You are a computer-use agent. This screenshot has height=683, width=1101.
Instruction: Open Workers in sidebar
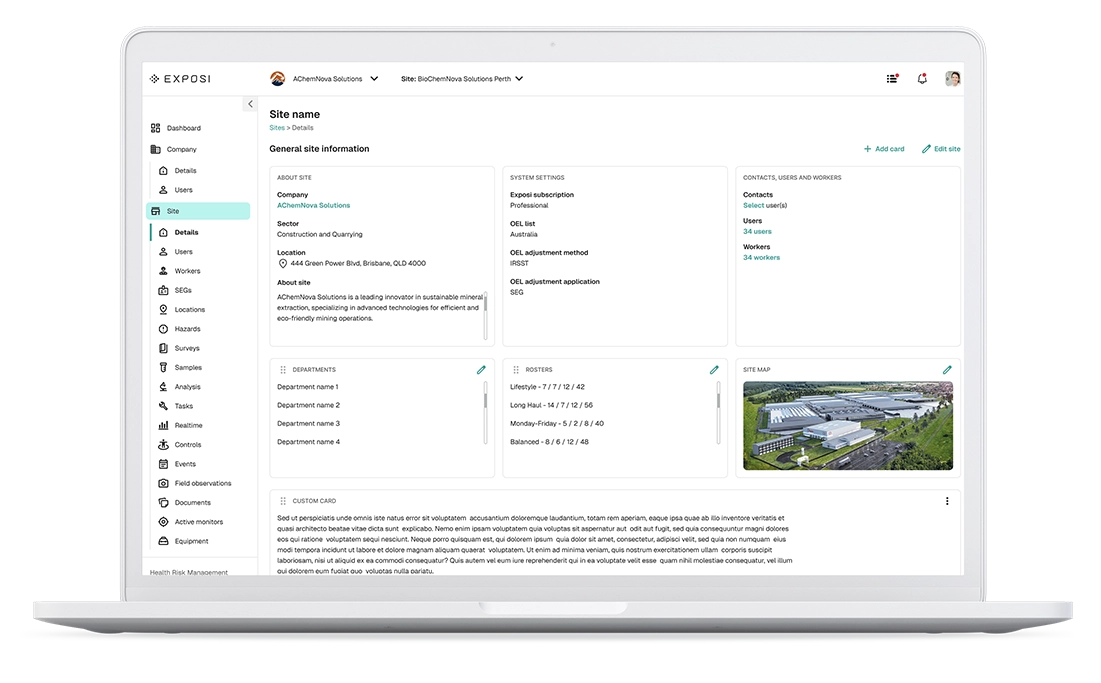click(x=179, y=271)
